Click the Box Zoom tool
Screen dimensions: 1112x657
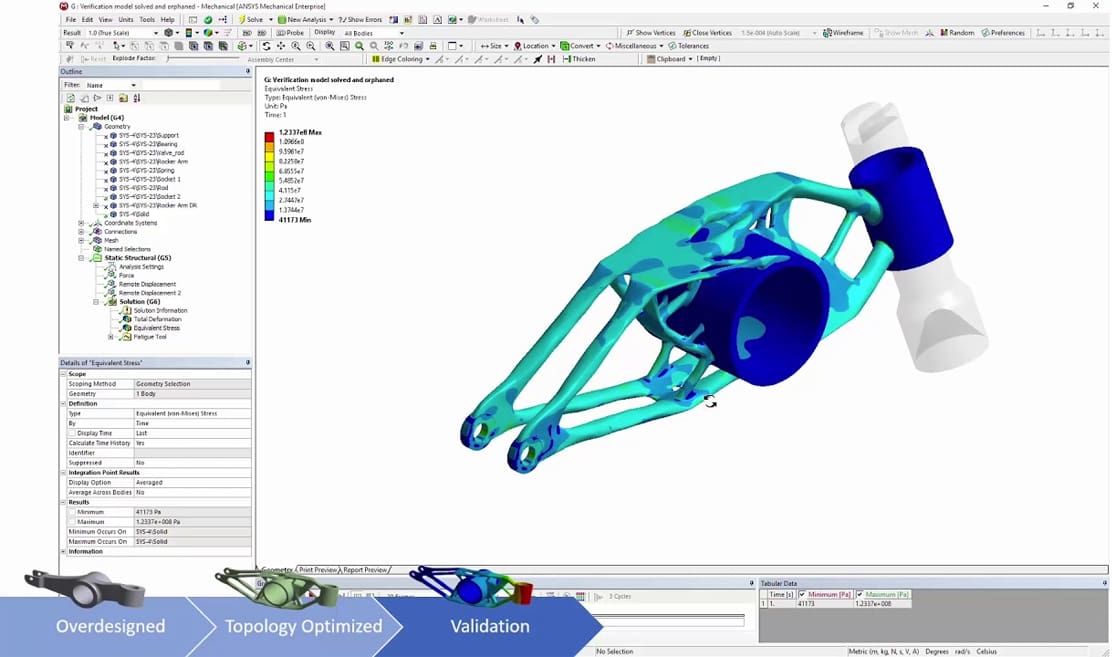(x=310, y=46)
